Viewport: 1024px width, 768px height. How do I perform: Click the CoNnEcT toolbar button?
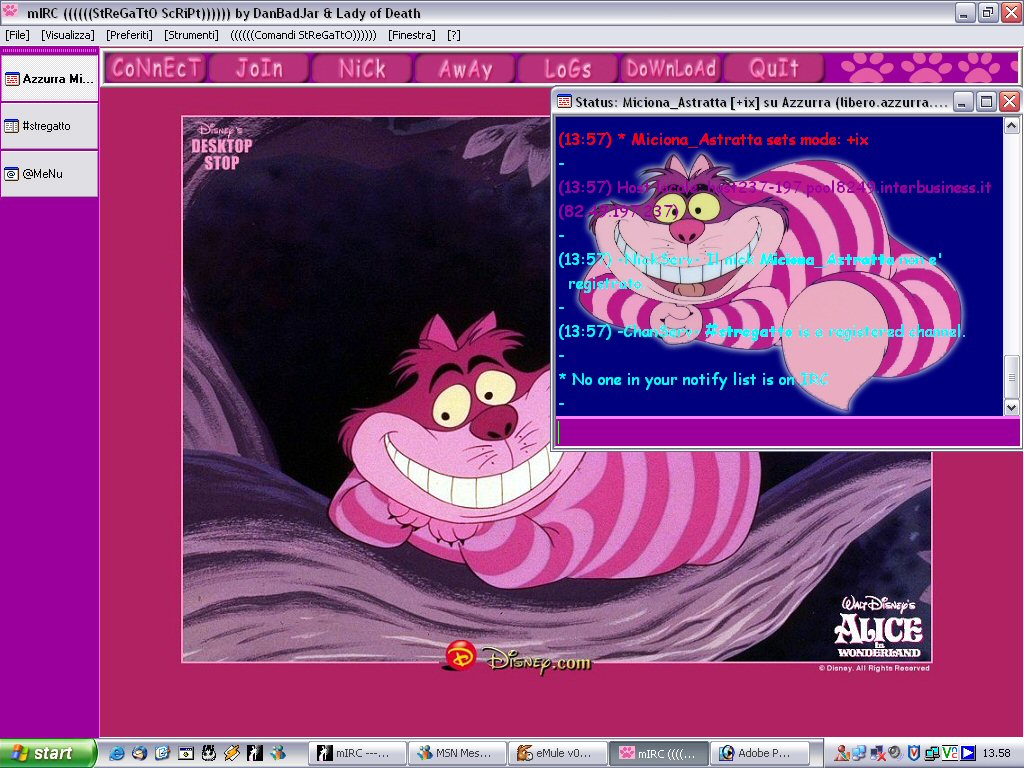coord(155,68)
